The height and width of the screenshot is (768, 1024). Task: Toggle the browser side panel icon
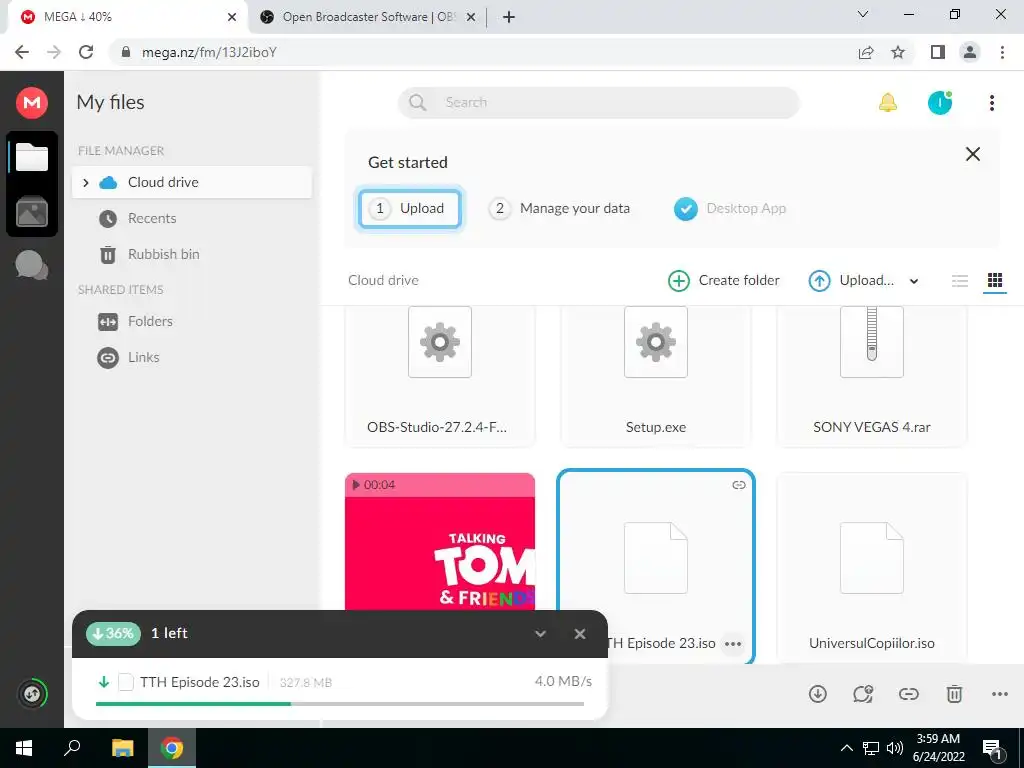click(938, 52)
